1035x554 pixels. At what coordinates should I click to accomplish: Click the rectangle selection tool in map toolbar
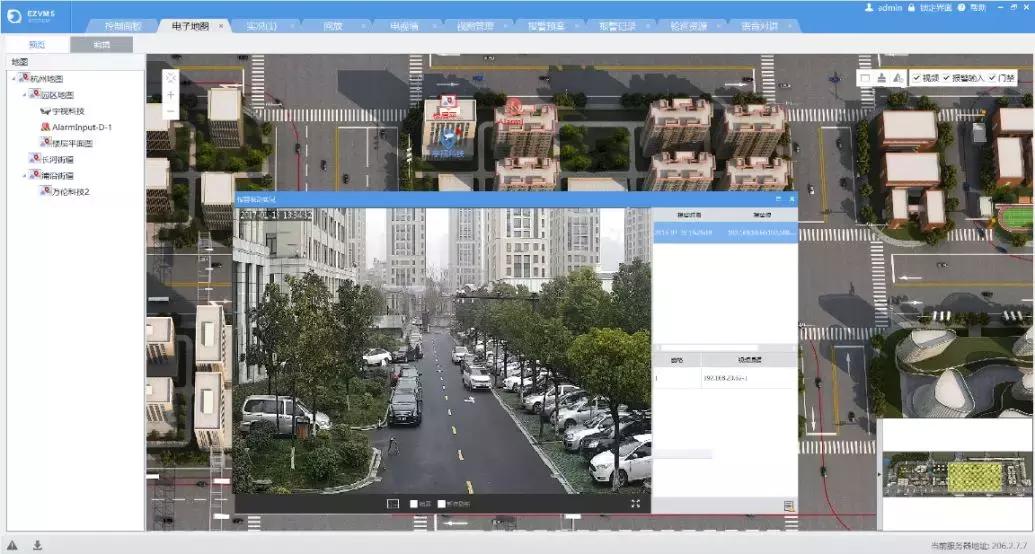coord(865,78)
